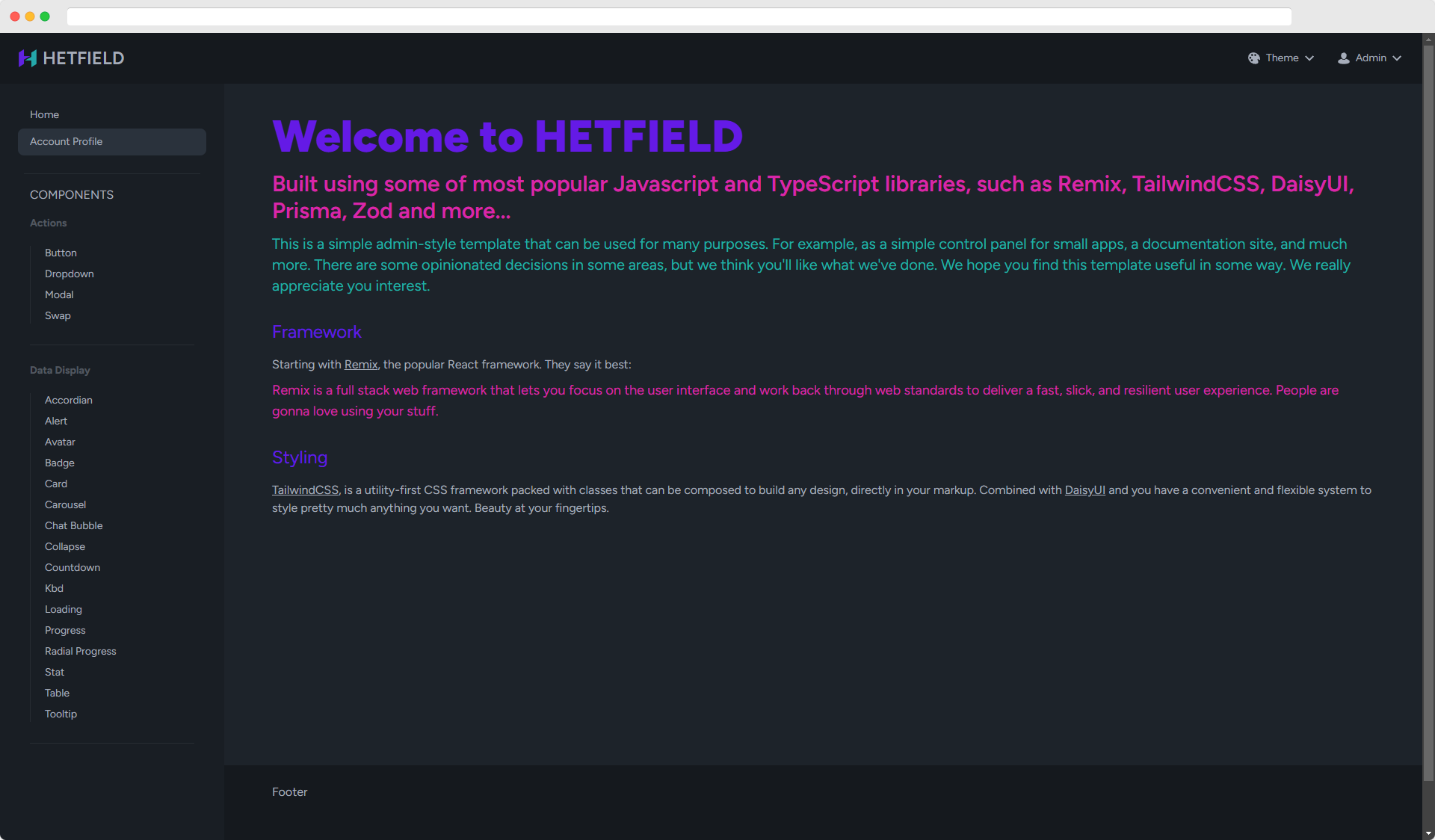Screen dimensions: 1435x840
Task: Click the green macOS maximize dot
Action: [x=45, y=16]
